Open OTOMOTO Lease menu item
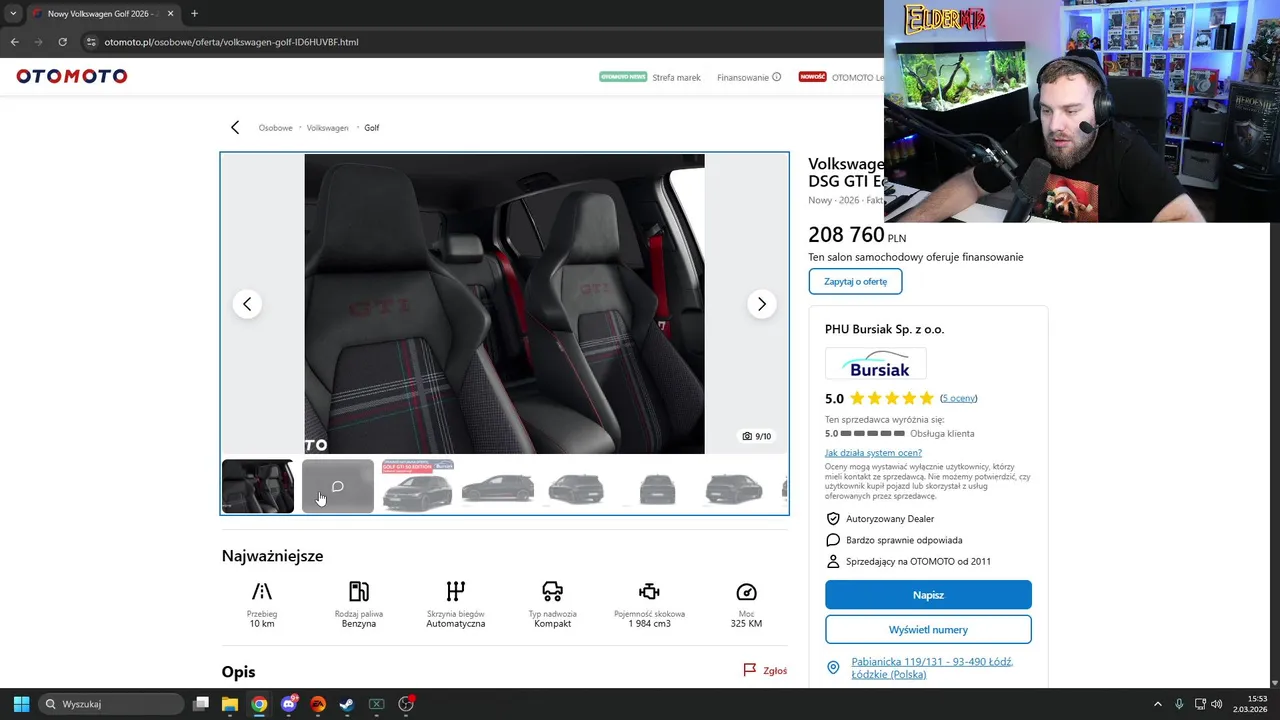The width and height of the screenshot is (1280, 720). tap(858, 77)
